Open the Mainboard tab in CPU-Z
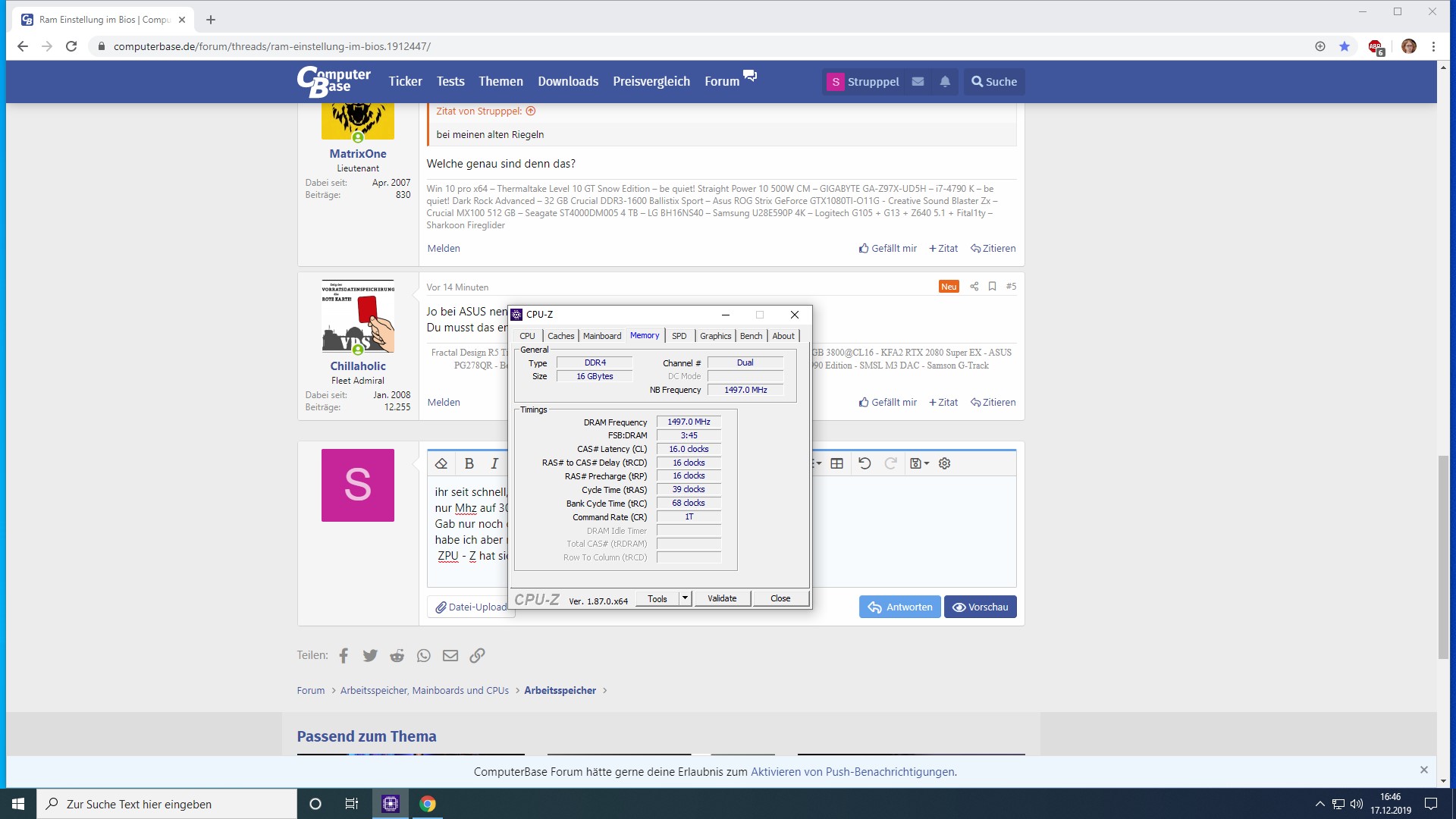This screenshot has height=819, width=1456. 601,336
